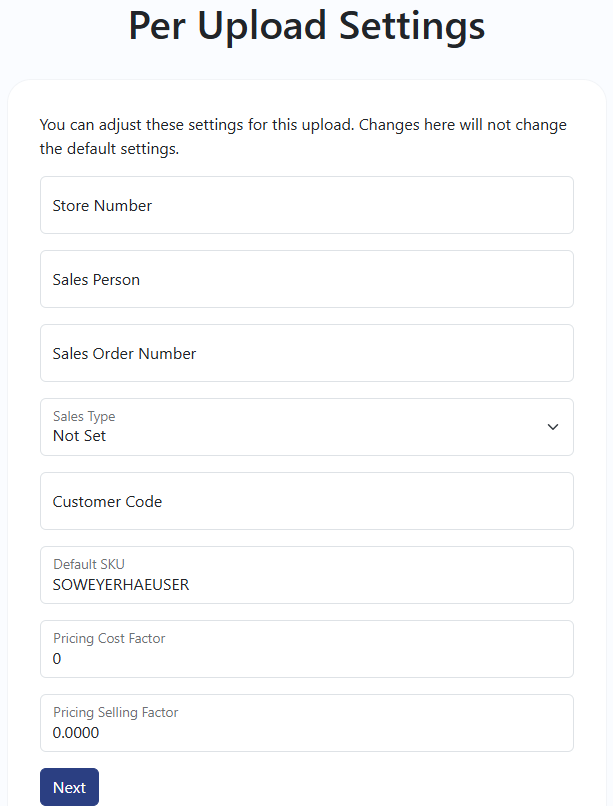Click into the Customer Code field
The height and width of the screenshot is (806, 613).
pos(306,502)
